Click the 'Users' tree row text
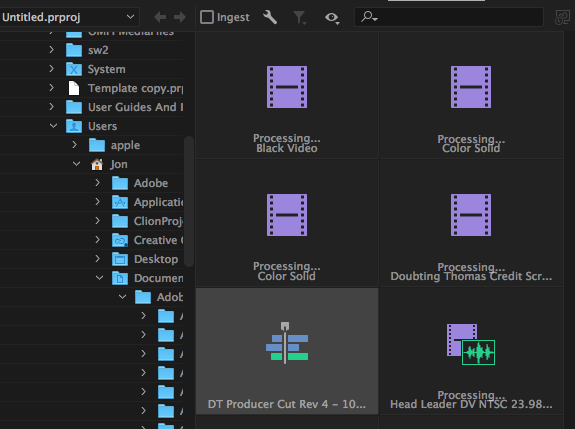The image size is (575, 429). (x=102, y=126)
